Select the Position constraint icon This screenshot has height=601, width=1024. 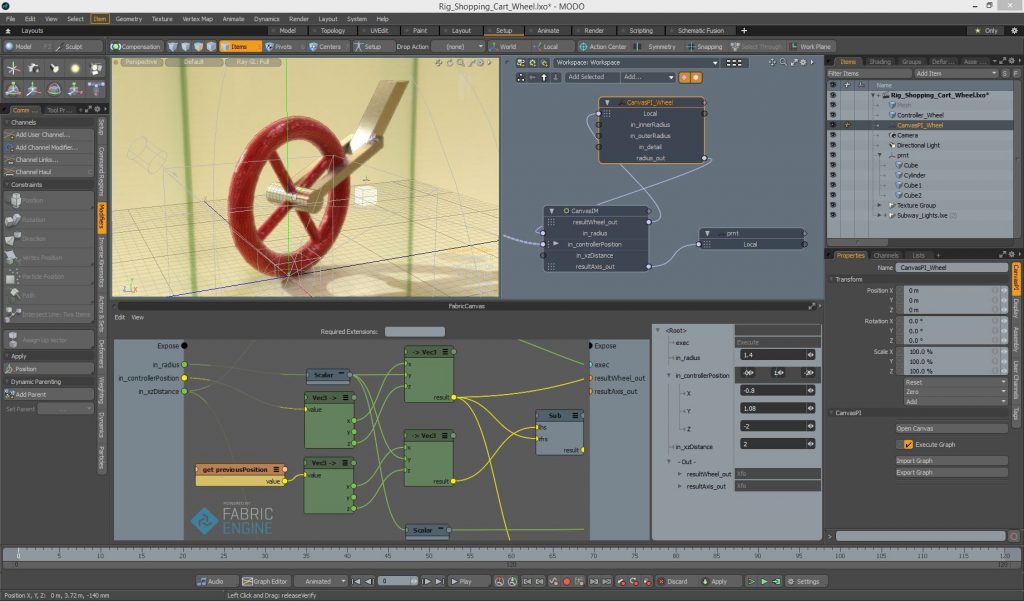16,200
